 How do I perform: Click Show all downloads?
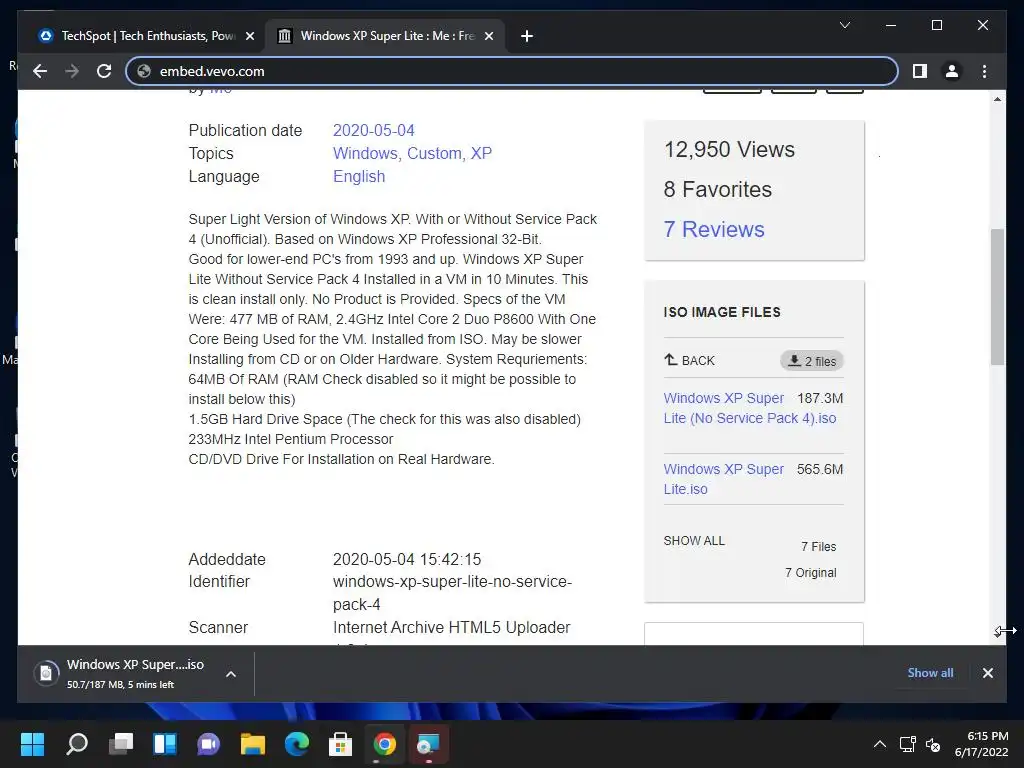click(930, 673)
